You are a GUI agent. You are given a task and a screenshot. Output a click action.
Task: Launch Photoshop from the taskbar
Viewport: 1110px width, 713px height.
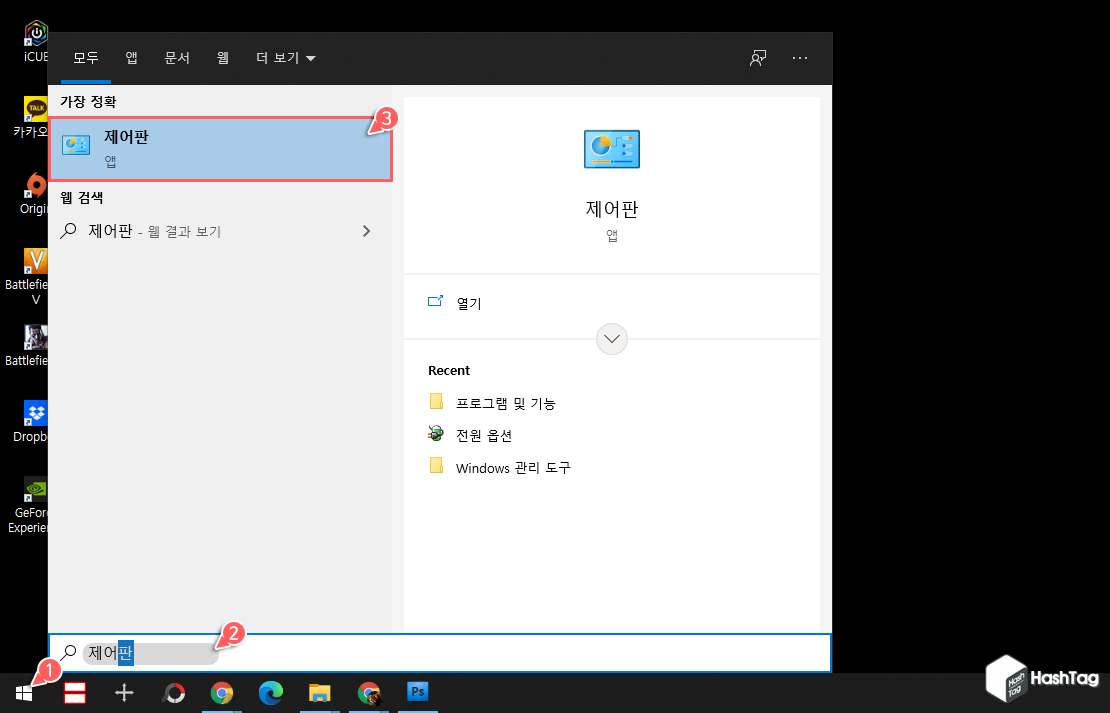click(x=418, y=692)
